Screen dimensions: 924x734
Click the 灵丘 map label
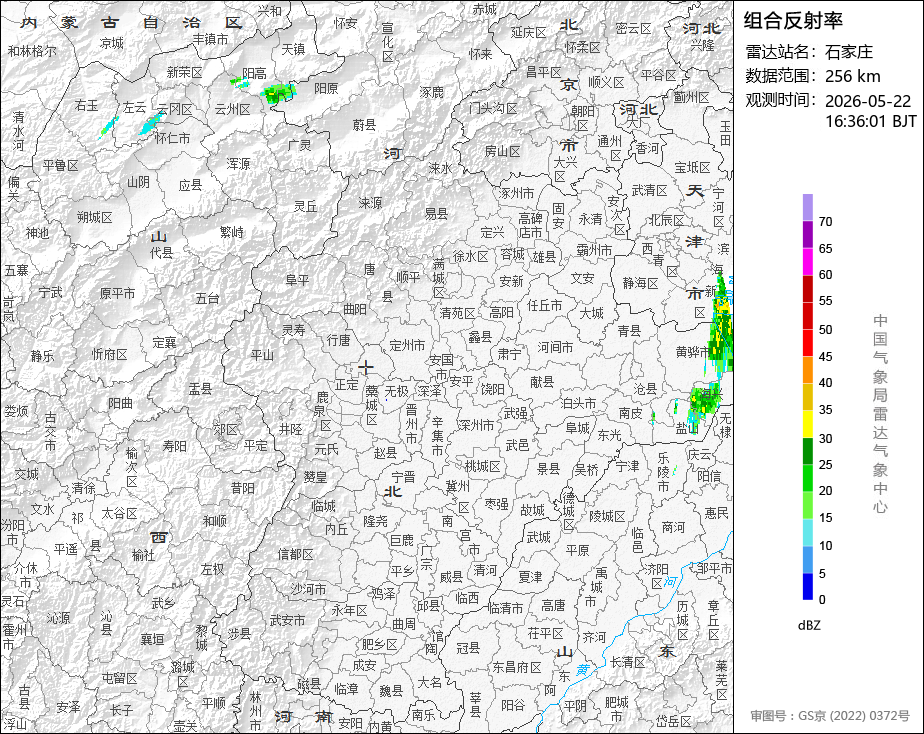click(x=305, y=206)
